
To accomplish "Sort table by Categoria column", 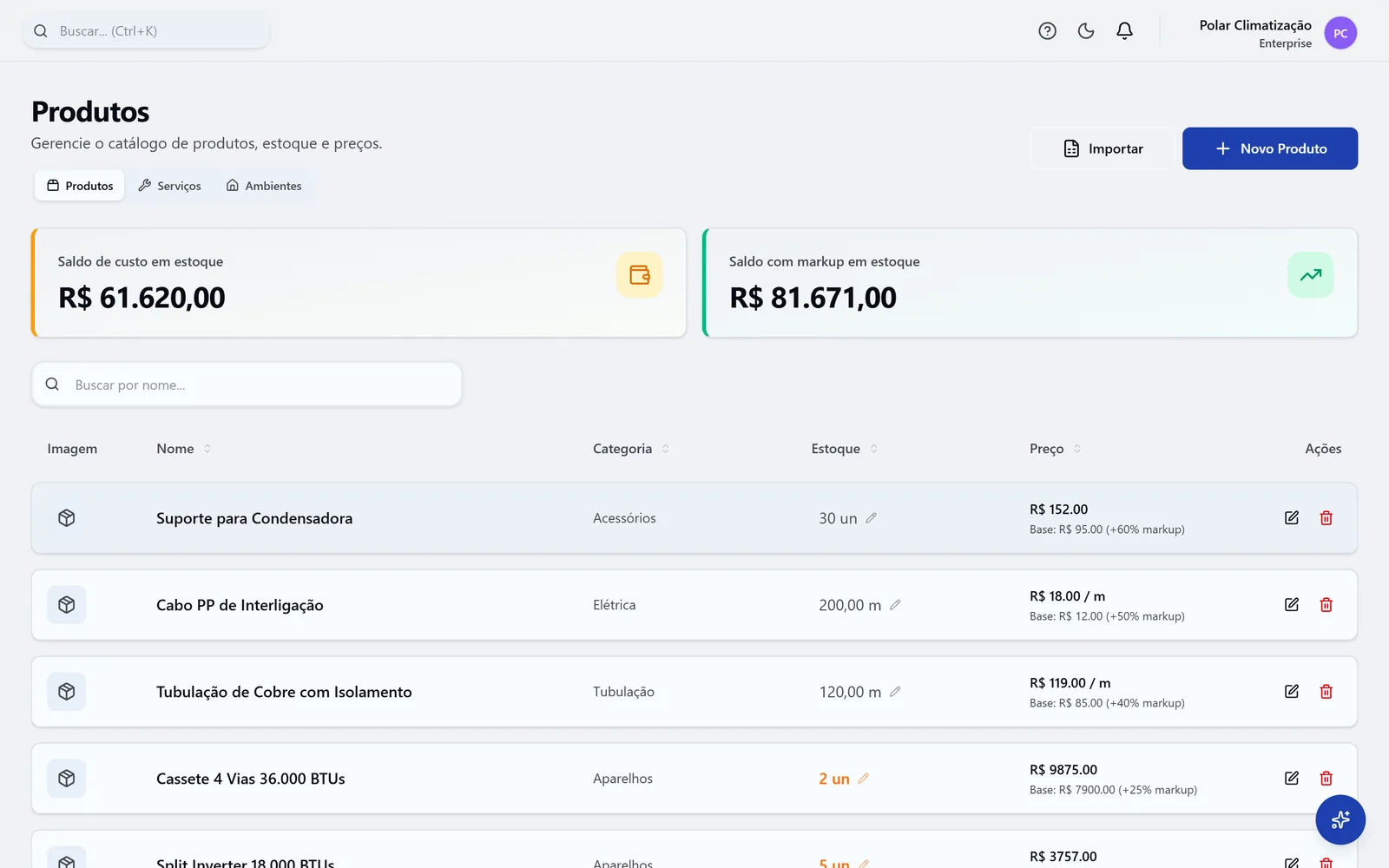I will click(x=631, y=449).
